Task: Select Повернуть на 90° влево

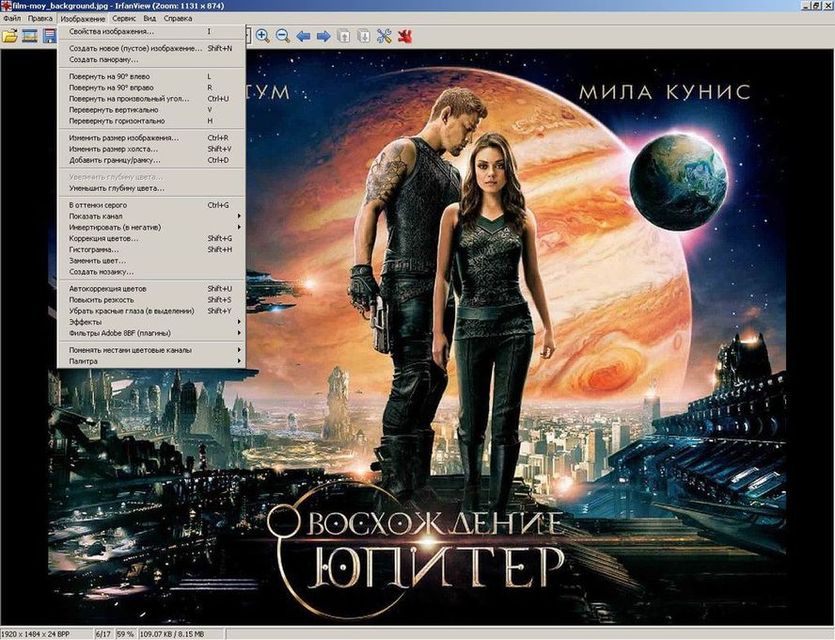Action: click(x=113, y=76)
